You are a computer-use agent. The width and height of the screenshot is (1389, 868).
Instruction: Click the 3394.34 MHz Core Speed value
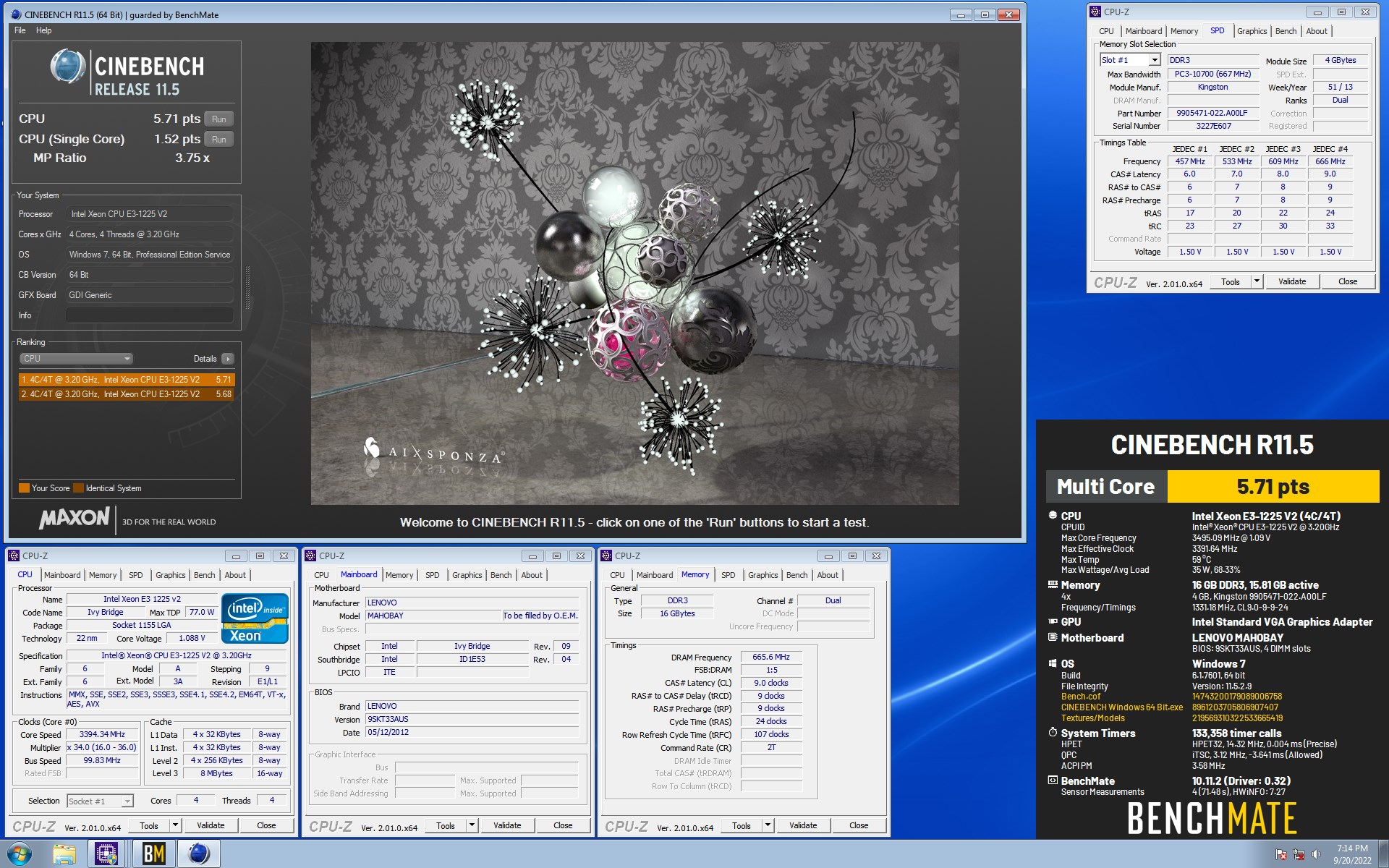coord(102,734)
